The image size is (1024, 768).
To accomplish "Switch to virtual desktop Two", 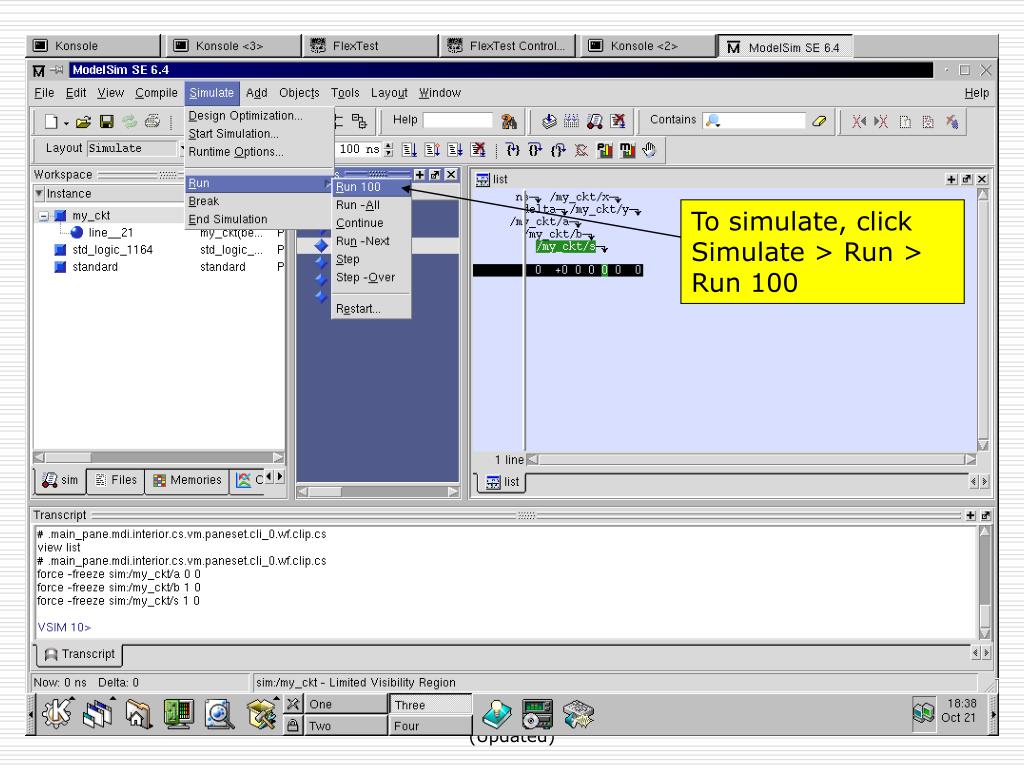I will (x=347, y=726).
